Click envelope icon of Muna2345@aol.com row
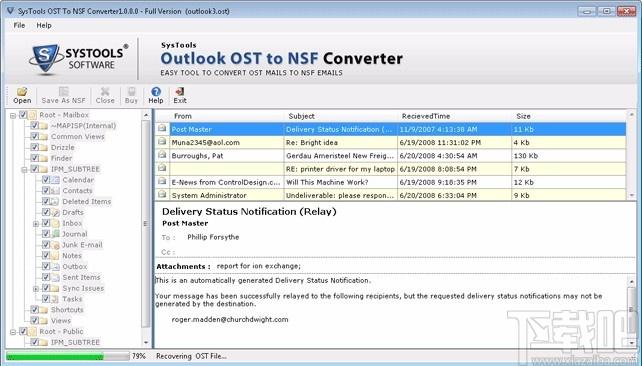The image size is (642, 366). click(162, 142)
